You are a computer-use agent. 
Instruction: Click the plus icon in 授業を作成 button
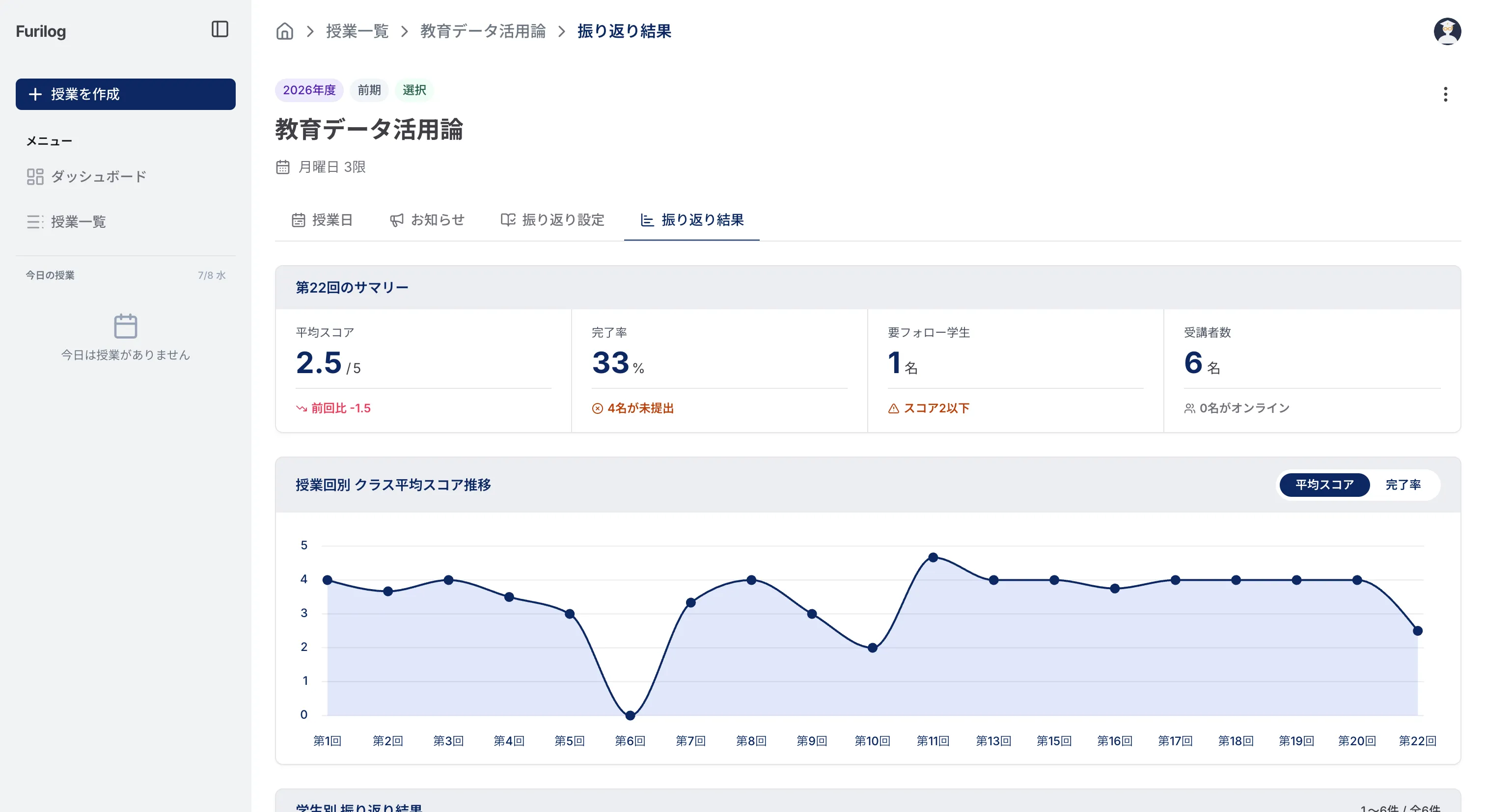click(x=35, y=95)
